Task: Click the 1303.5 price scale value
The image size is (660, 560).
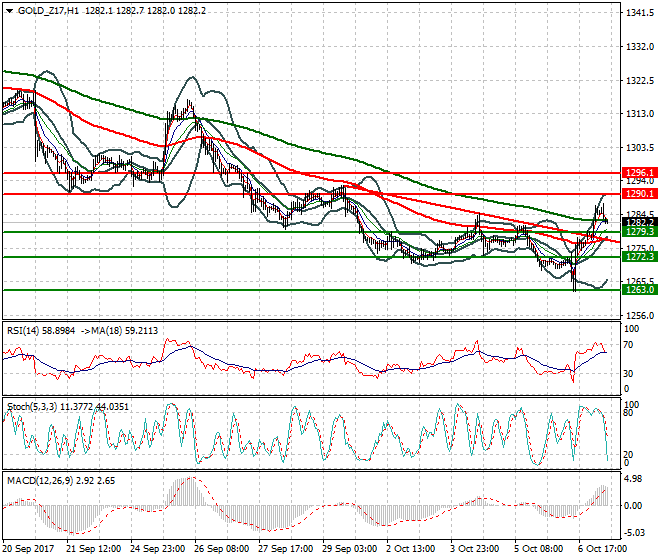Action: point(640,147)
